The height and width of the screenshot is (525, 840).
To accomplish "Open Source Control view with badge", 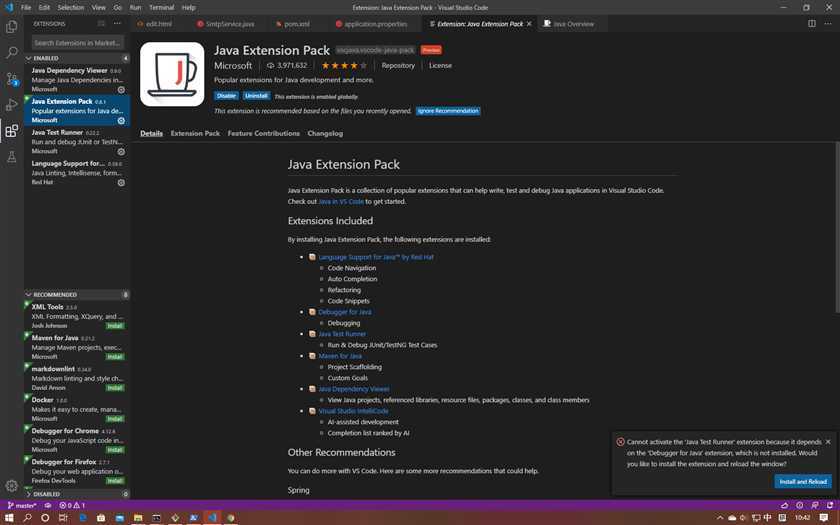I will point(11,79).
